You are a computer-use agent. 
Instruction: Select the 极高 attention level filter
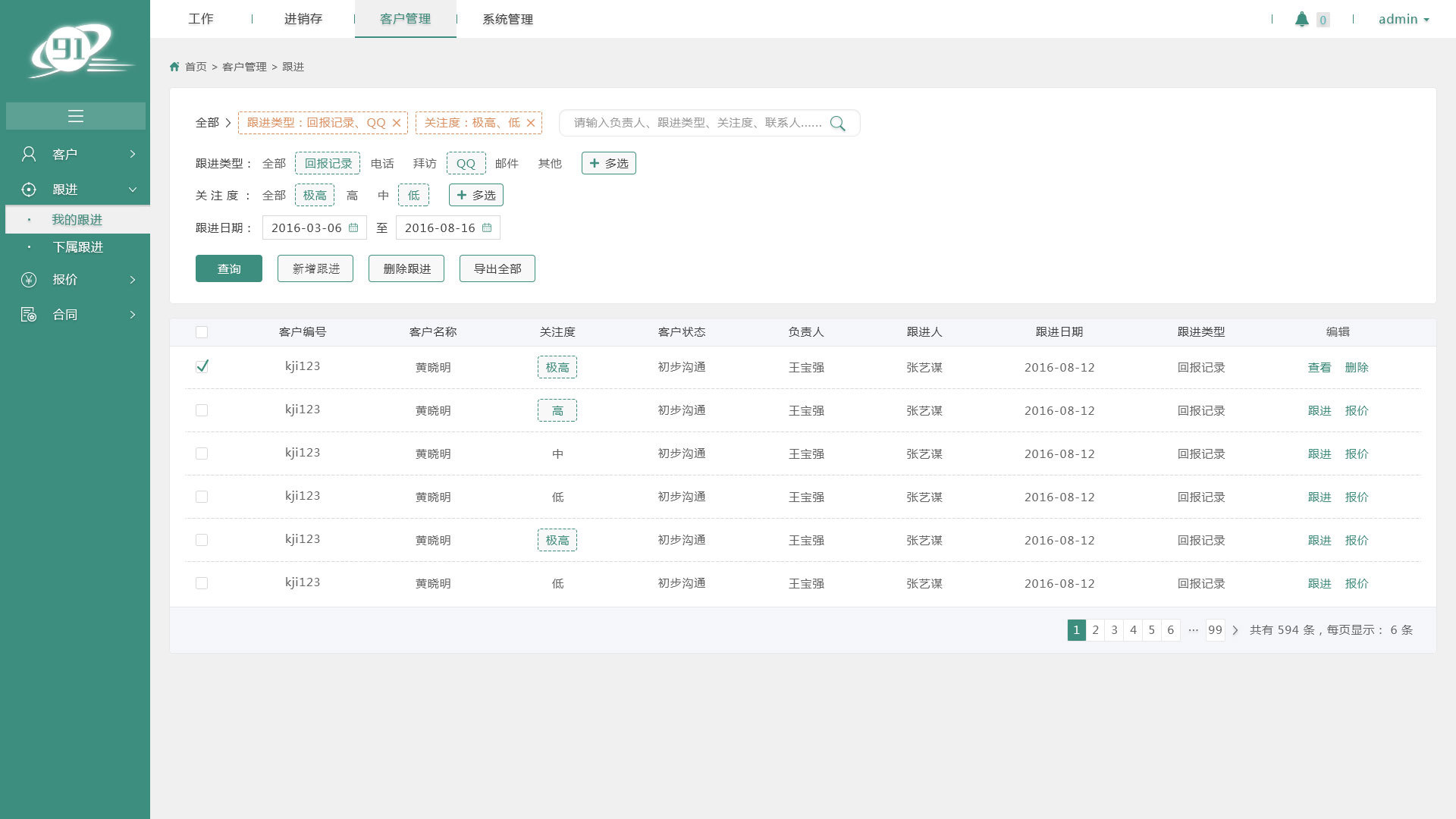pos(315,195)
